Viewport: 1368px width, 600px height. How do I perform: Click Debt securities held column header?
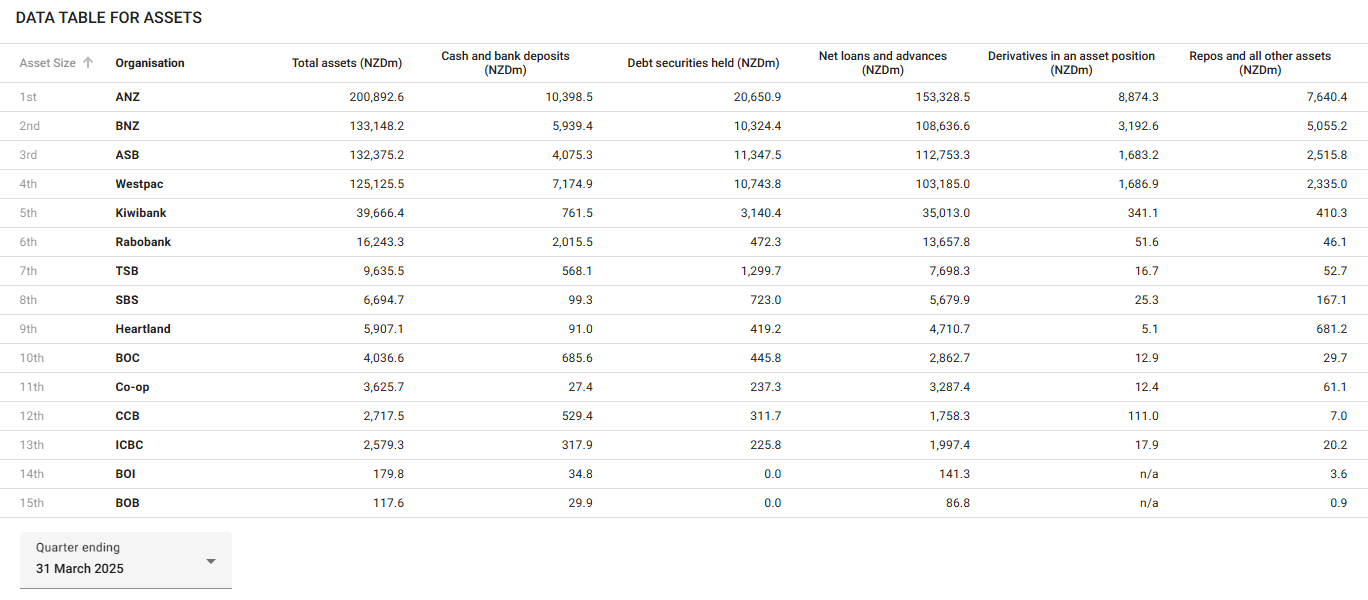pos(703,63)
